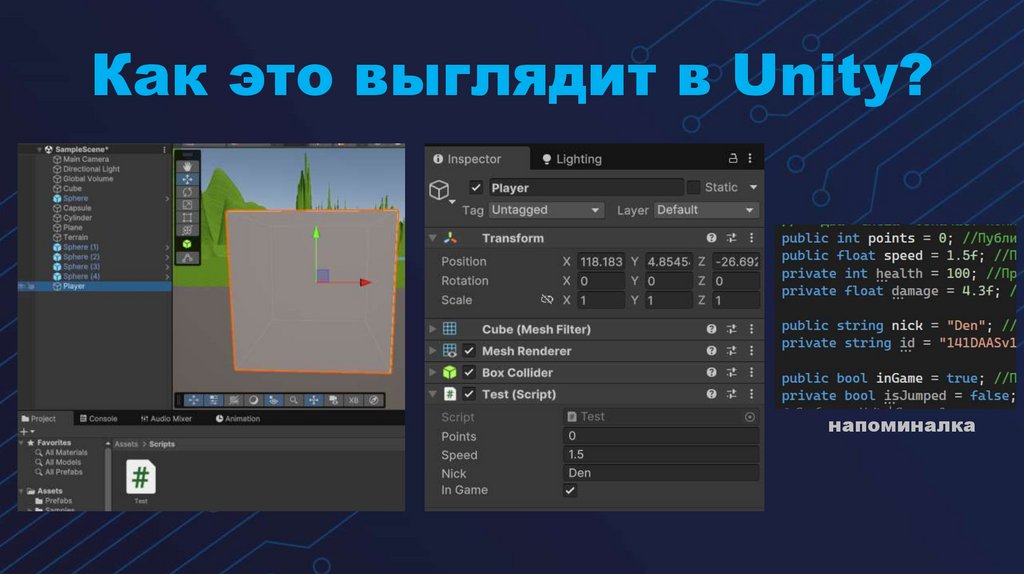Open the Prefabs folder under Assets
Viewport: 1024px width, 574px height.
point(58,501)
